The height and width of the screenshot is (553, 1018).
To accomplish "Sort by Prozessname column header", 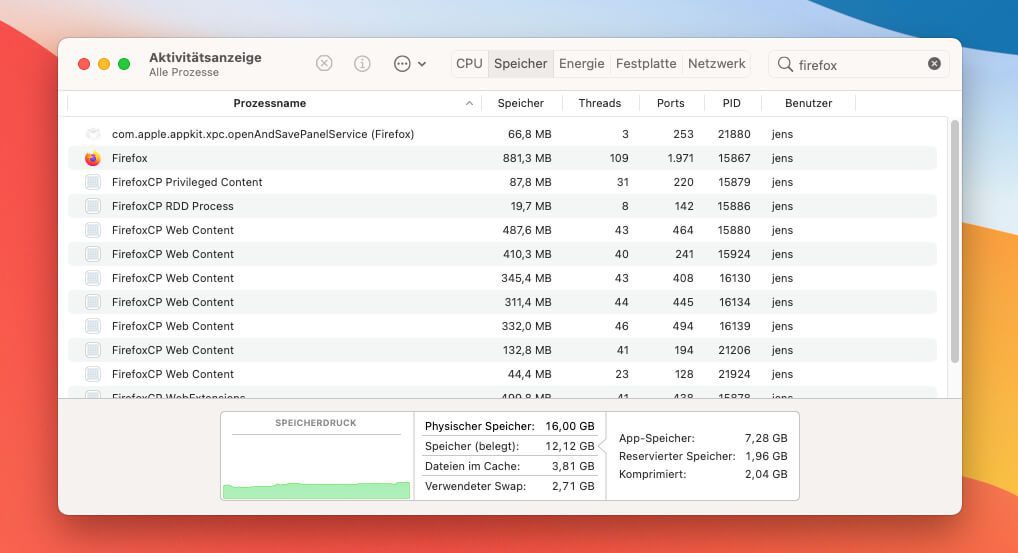I will 269,103.
